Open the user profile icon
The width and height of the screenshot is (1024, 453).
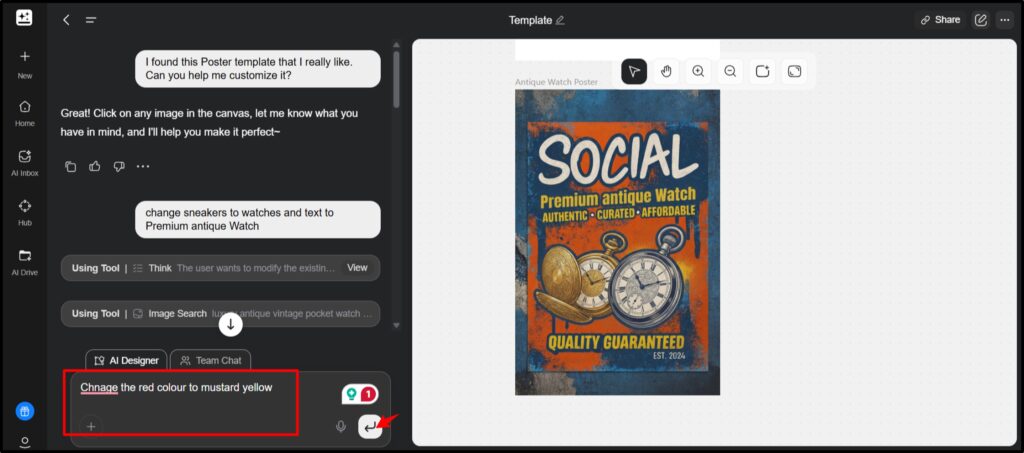click(x=25, y=442)
